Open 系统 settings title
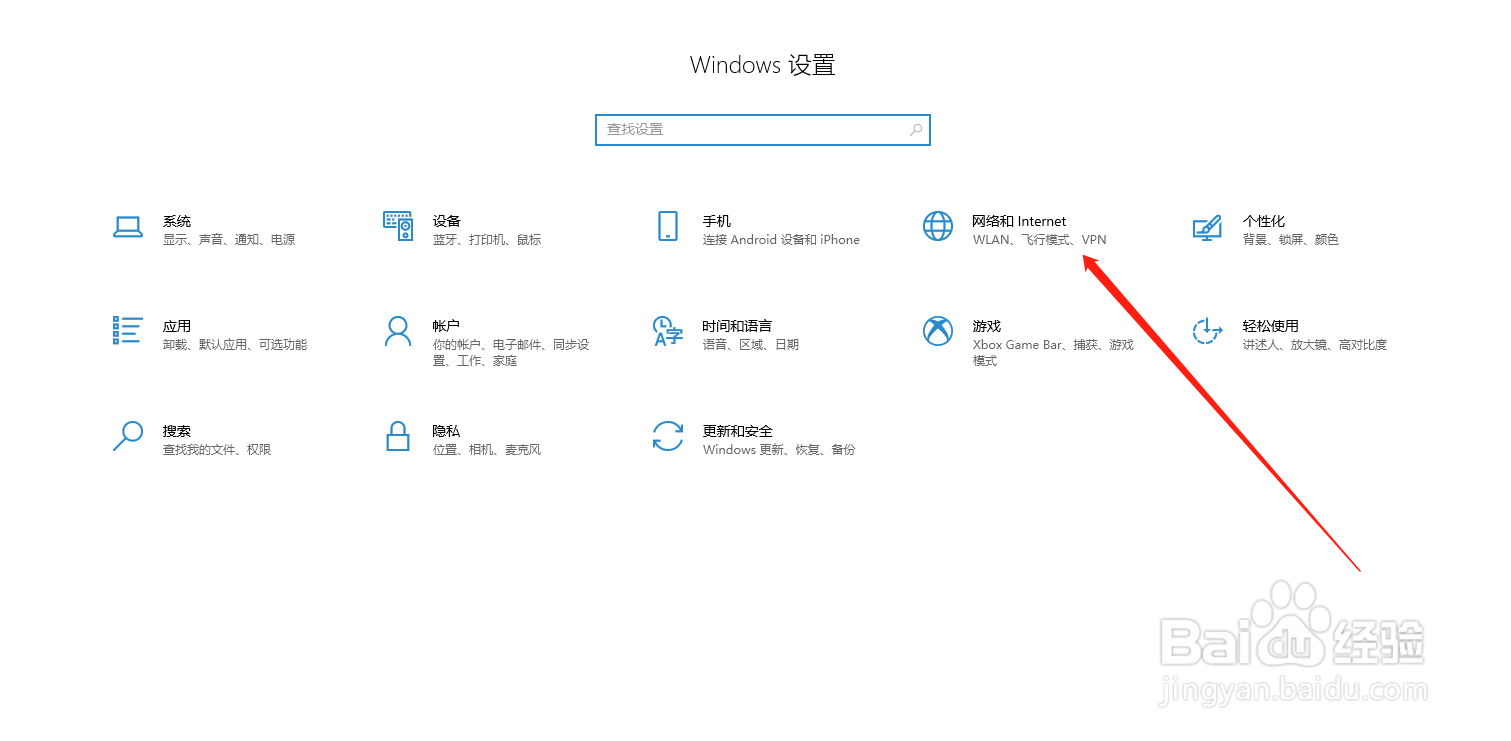This screenshot has width=1511, height=741. tap(177, 221)
